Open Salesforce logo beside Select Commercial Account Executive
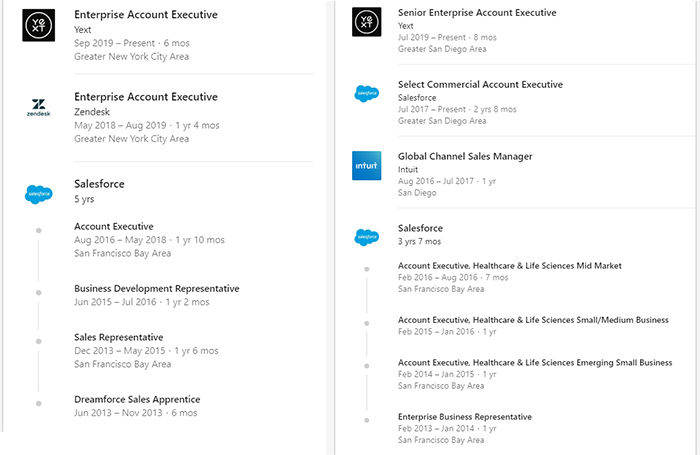The image size is (700, 455). point(367,93)
